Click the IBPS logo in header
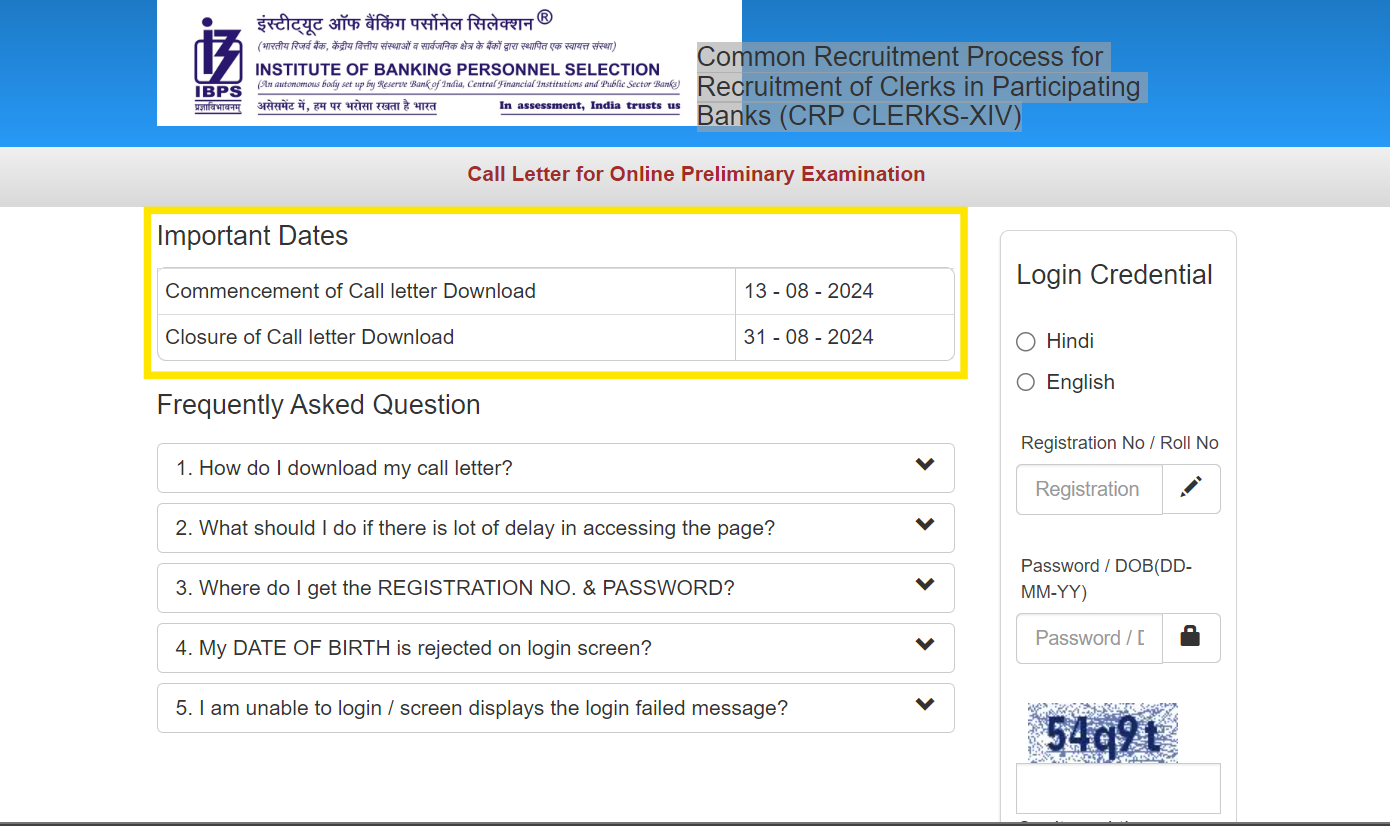Viewport: 1390px width, 826px height. [217, 64]
